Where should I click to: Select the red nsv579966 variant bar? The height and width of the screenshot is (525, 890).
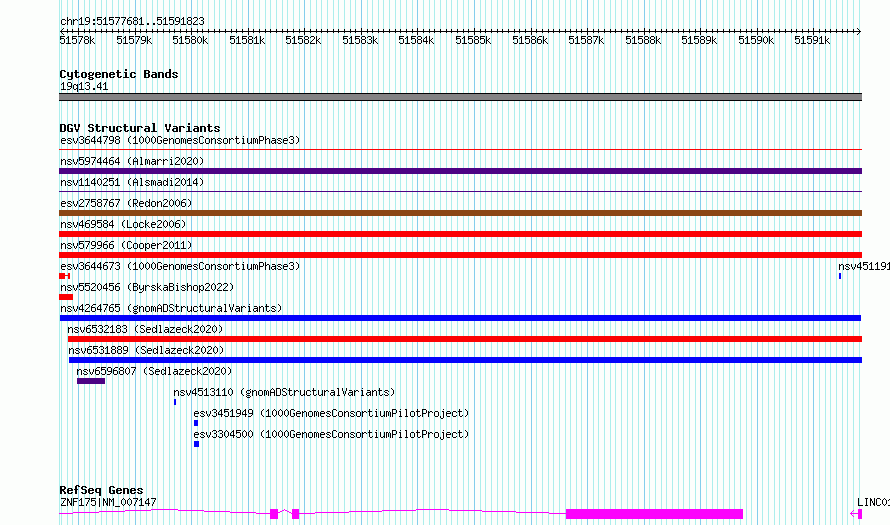coord(460,255)
